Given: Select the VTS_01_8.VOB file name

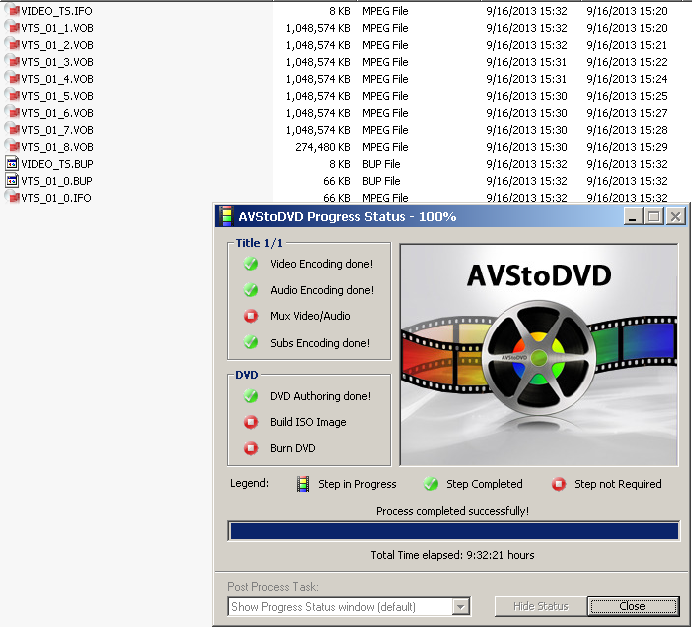Looking at the screenshot, I should (x=57, y=147).
